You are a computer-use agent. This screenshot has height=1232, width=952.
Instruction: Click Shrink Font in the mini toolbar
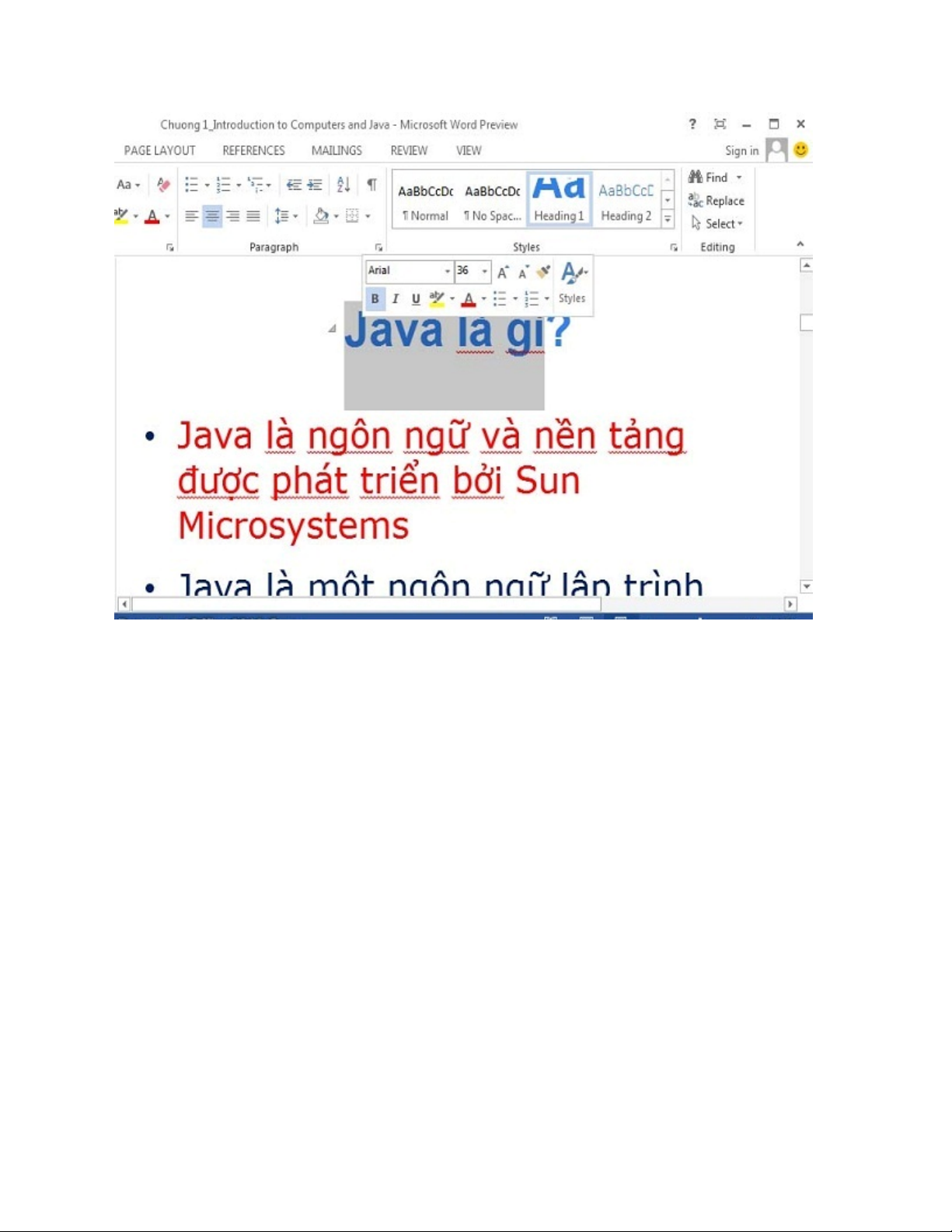point(523,272)
